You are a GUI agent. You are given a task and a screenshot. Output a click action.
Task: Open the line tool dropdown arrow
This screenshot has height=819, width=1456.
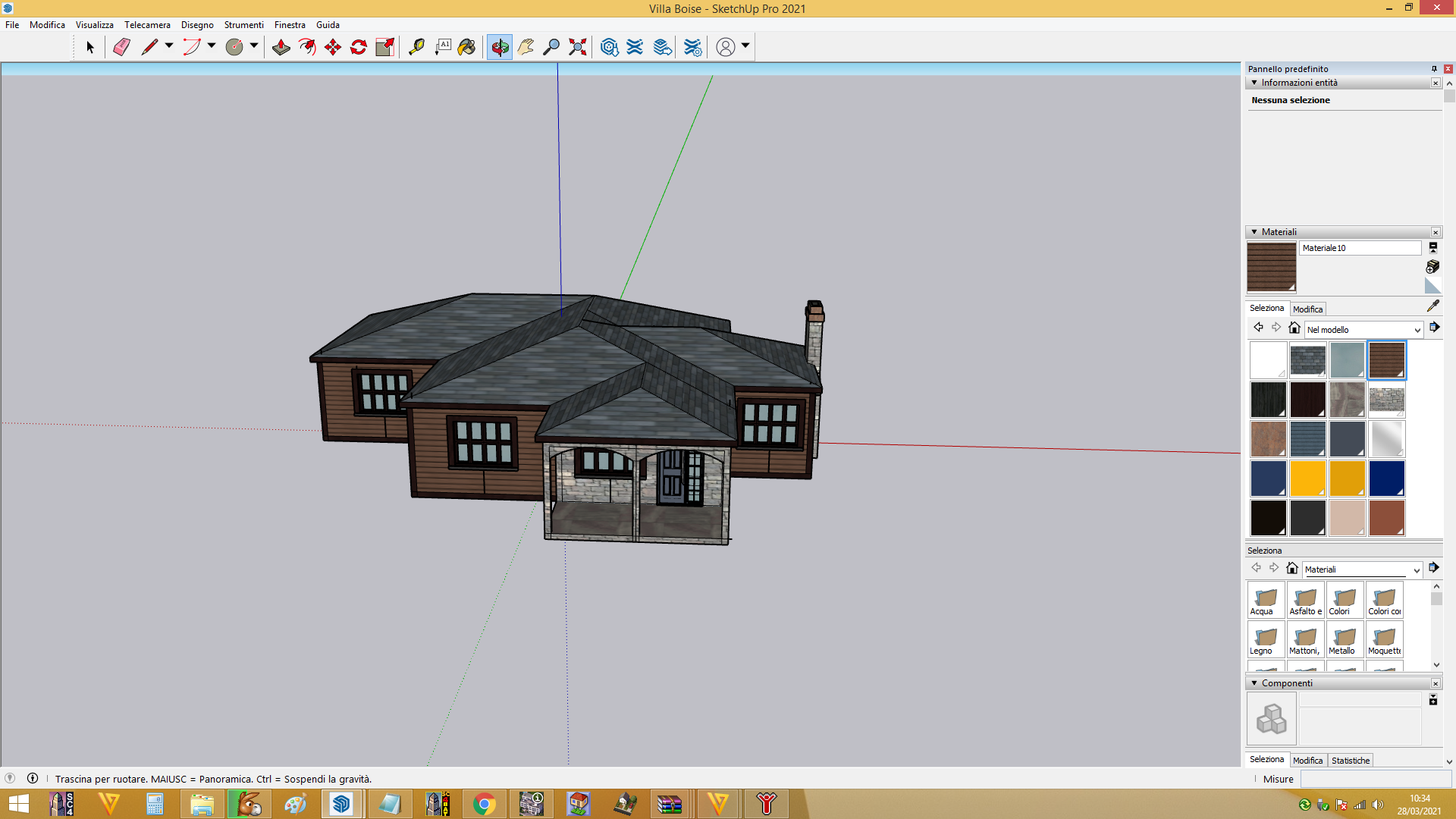(x=169, y=46)
